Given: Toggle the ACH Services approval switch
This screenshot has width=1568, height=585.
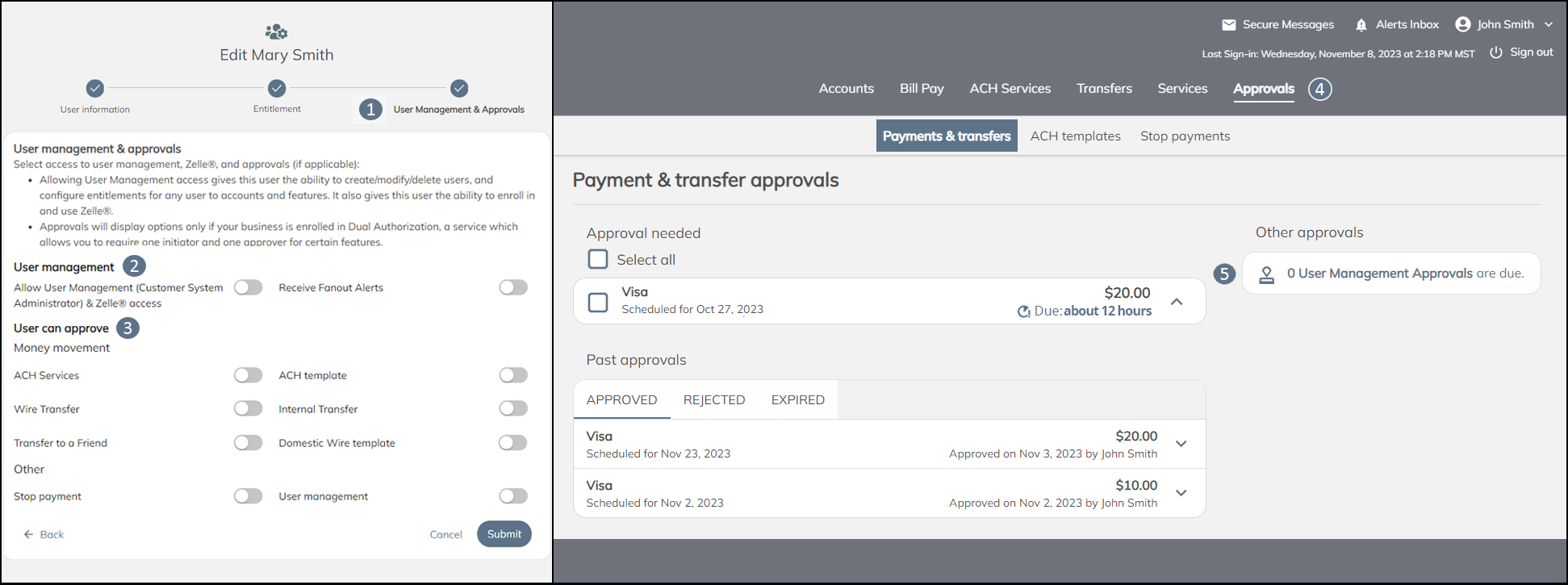Looking at the screenshot, I should [249, 375].
